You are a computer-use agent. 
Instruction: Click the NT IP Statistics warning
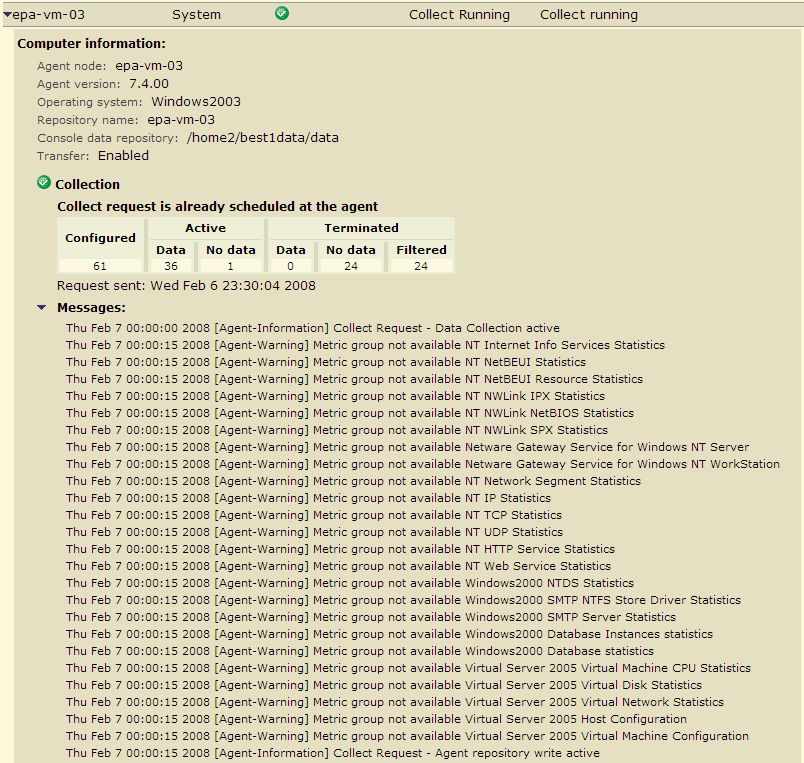(x=308, y=498)
